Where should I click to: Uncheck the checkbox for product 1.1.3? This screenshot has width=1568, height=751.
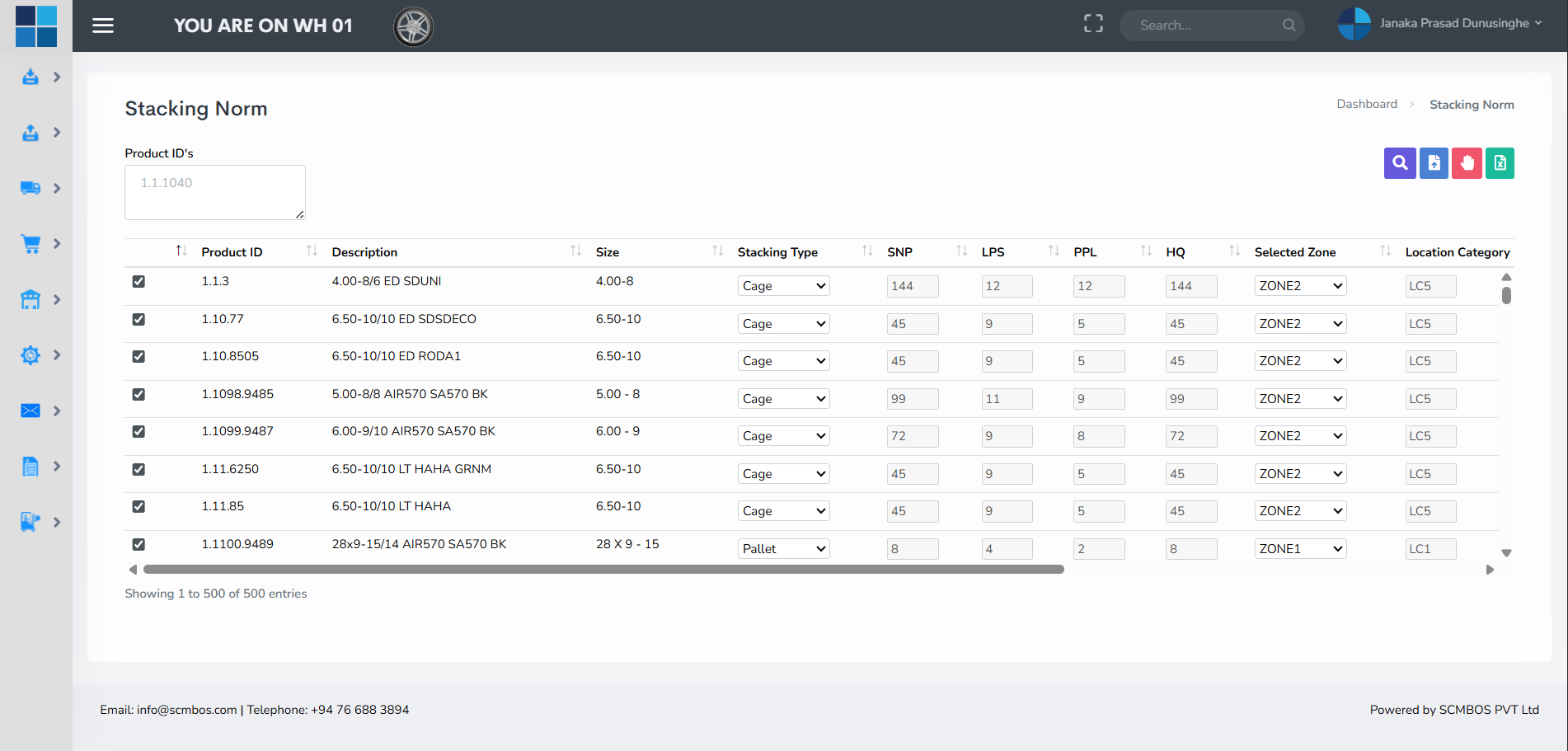pyautogui.click(x=138, y=282)
